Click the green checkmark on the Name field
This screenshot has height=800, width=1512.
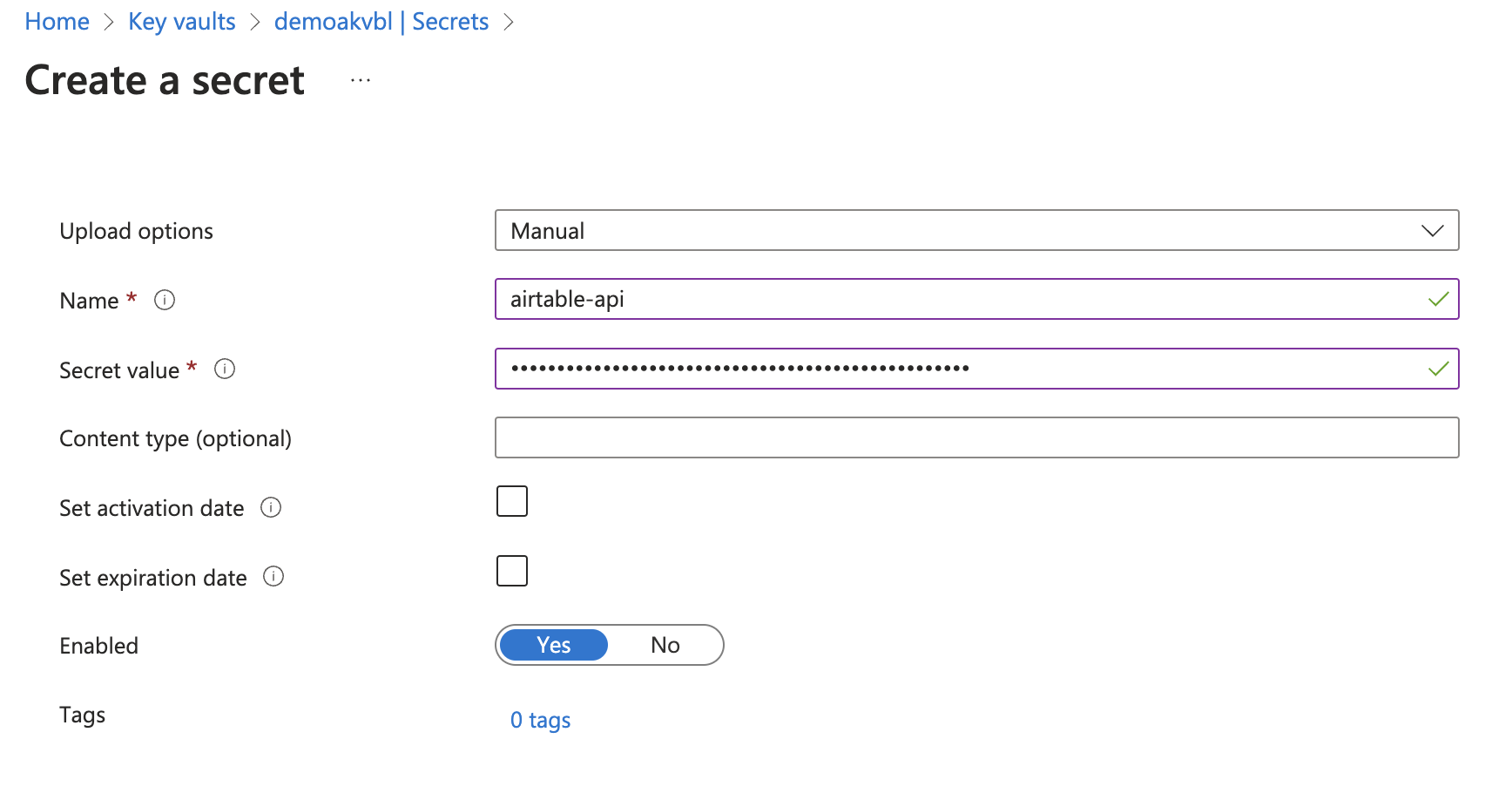[x=1439, y=299]
